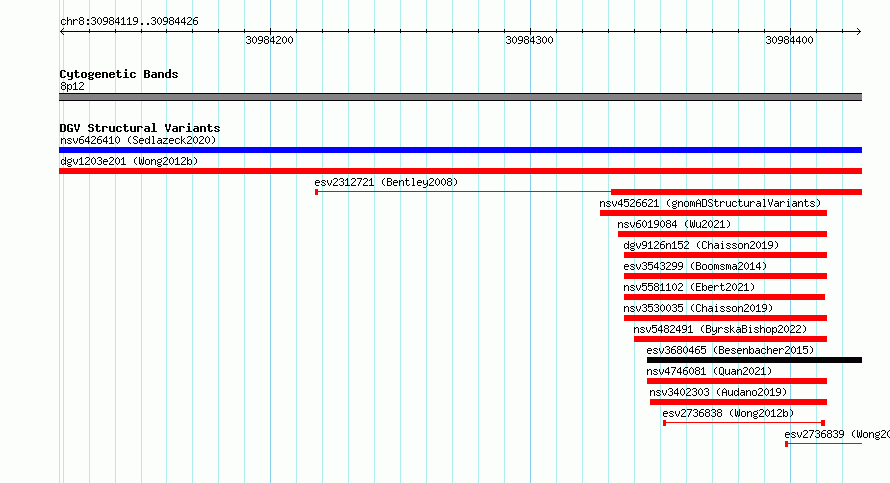Select nsv5482491 (ByrskaBishop2022) label
This screenshot has width=890, height=483.
720,329
